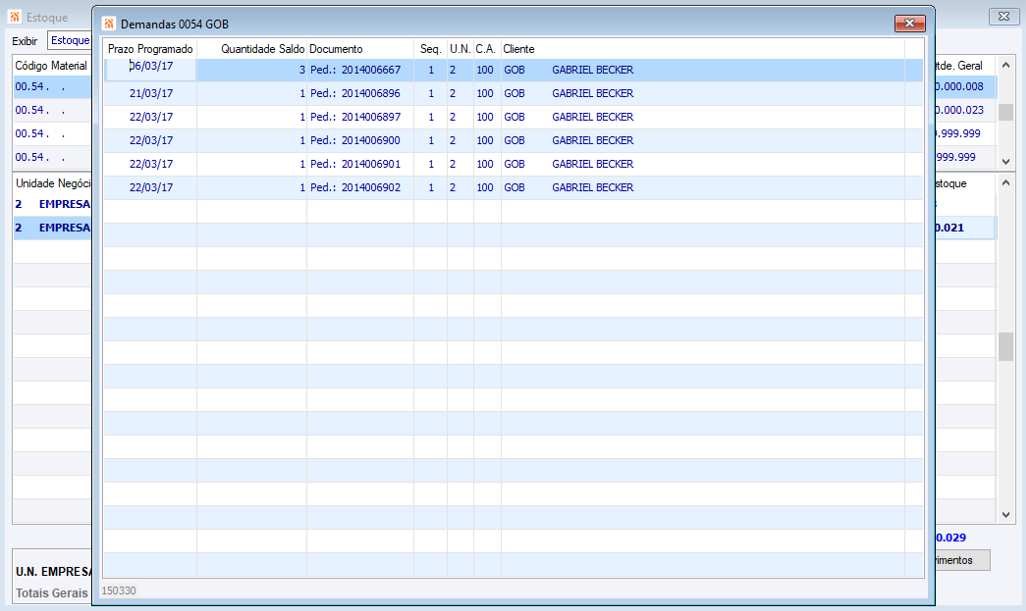This screenshot has width=1026, height=611.
Task: Click the C.A. column header
Action: [487, 49]
